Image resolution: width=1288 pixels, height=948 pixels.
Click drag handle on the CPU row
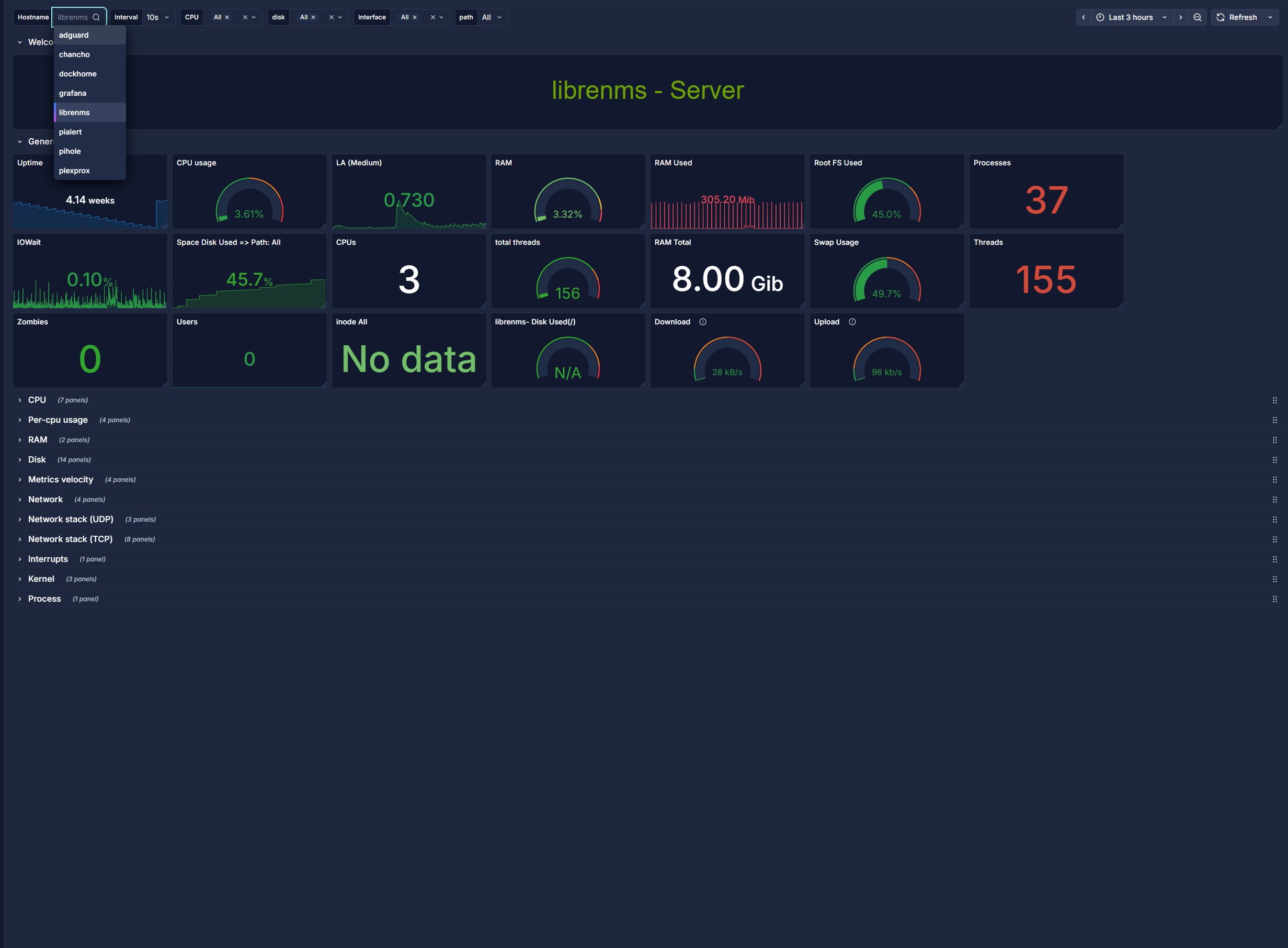pos(1274,400)
